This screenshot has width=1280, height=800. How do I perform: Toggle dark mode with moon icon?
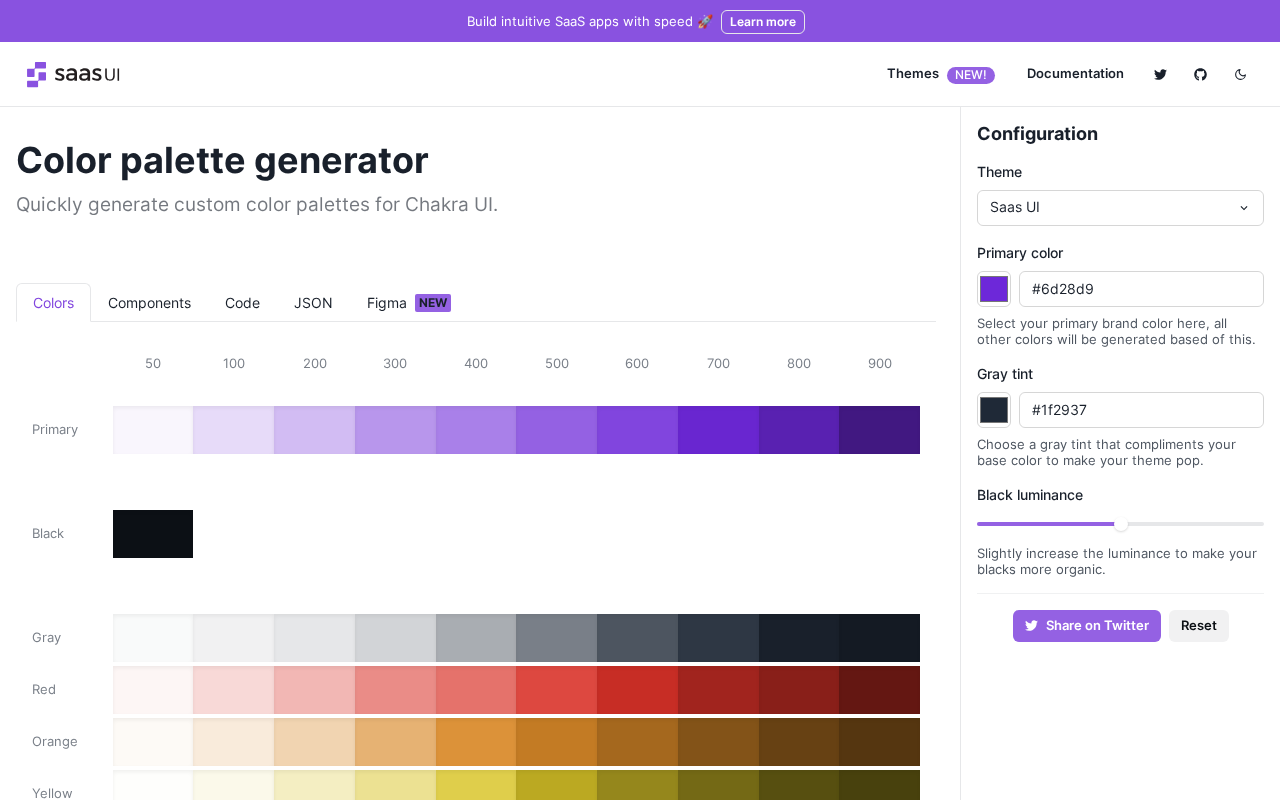(1240, 74)
